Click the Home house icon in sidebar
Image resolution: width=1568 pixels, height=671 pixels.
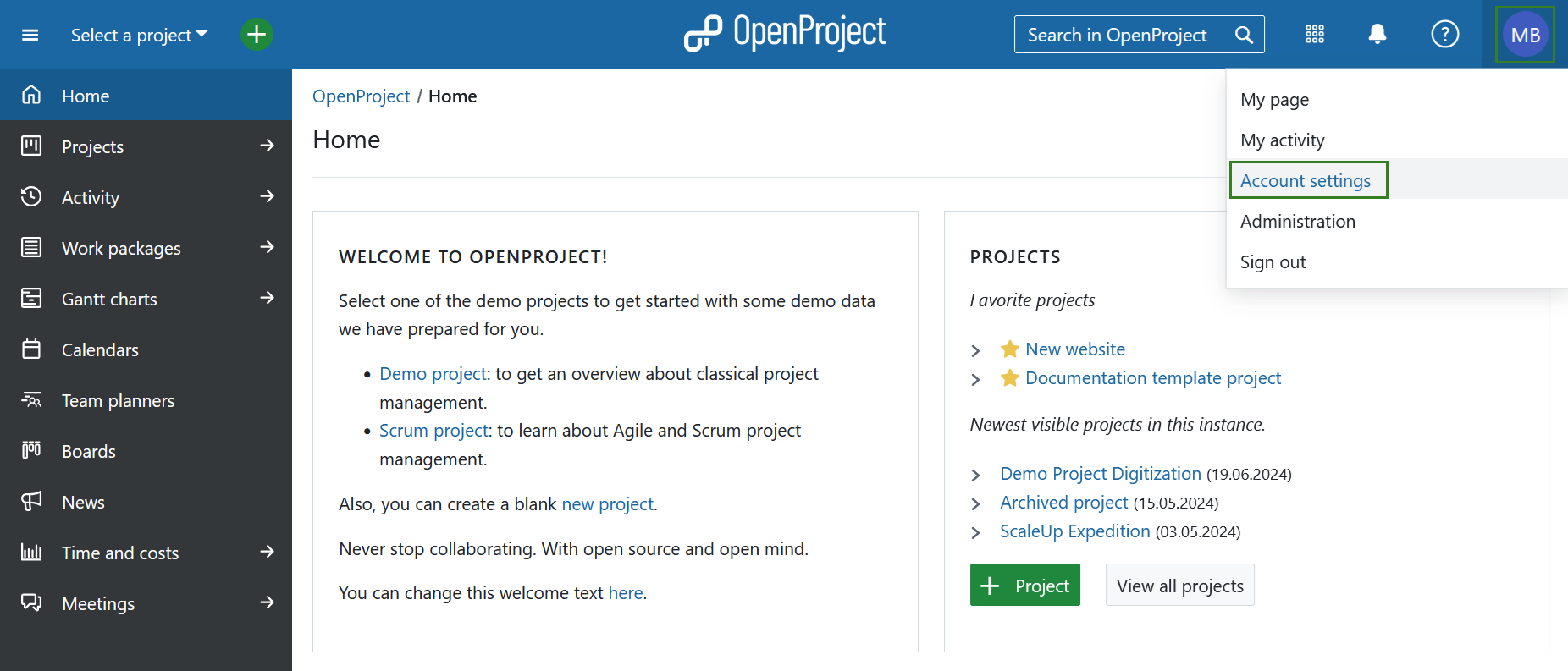pyautogui.click(x=31, y=95)
